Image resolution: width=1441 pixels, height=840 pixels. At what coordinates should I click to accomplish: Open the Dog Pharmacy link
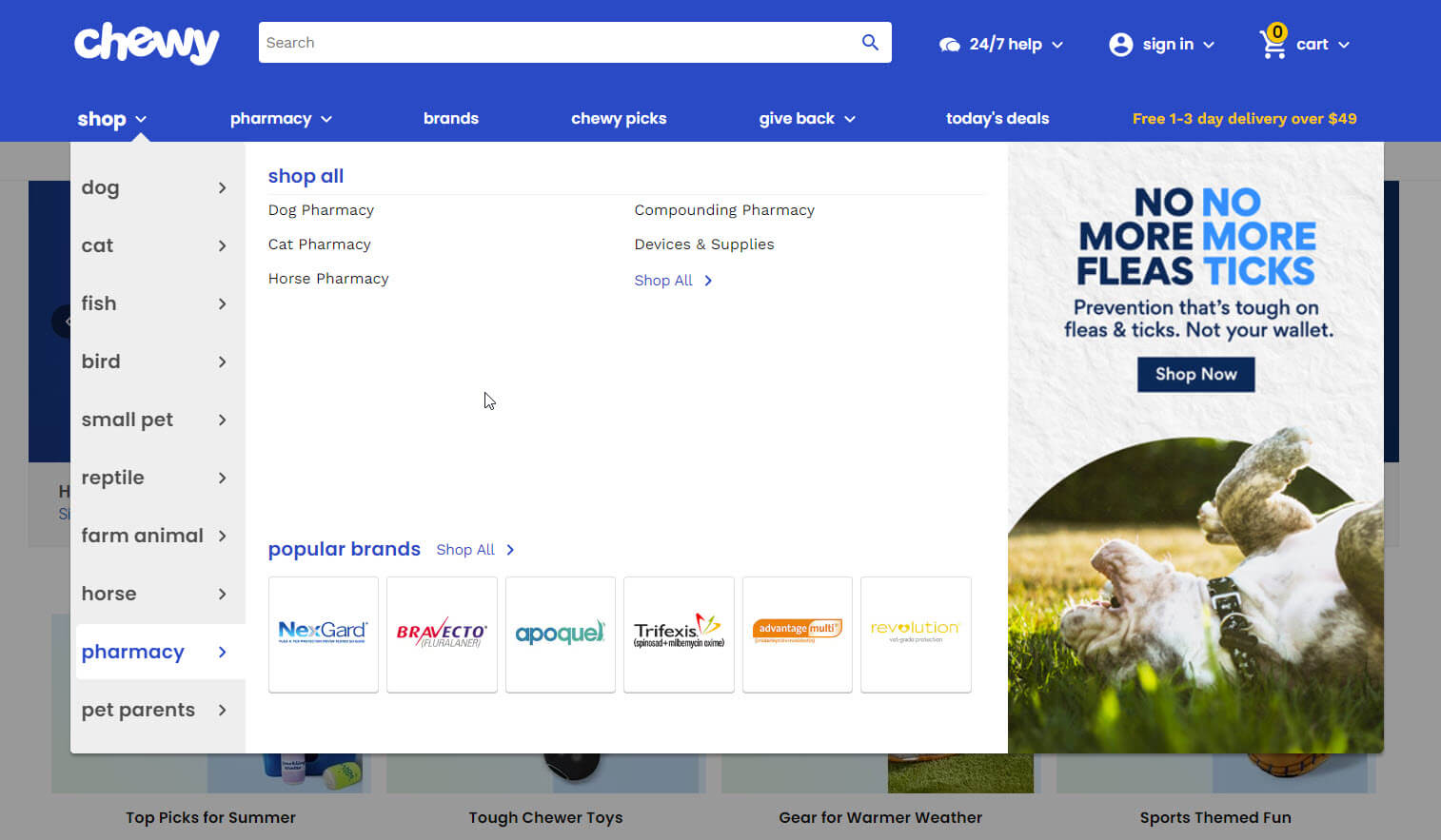[x=321, y=210]
